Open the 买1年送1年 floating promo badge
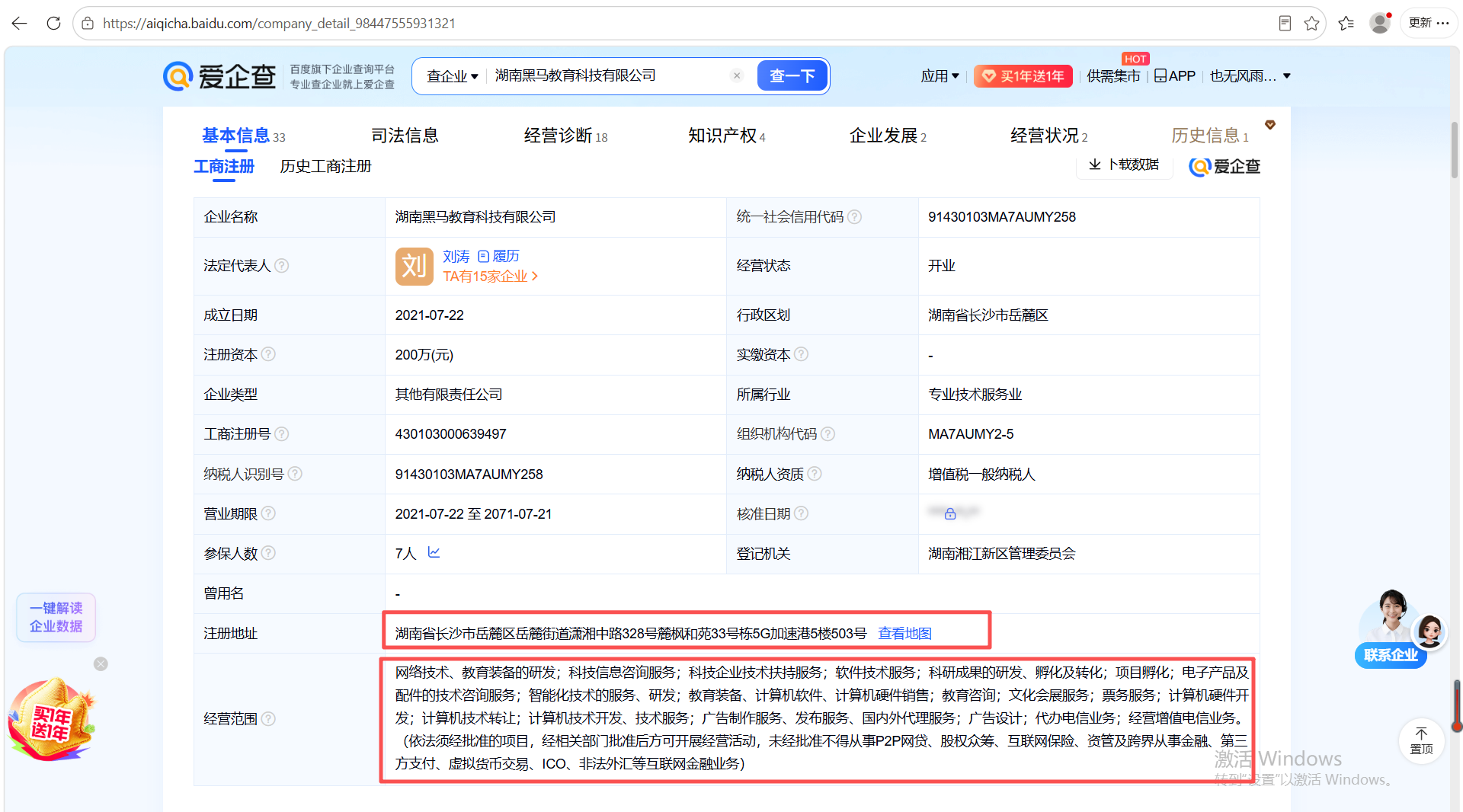Viewport: 1463px width, 812px height. pos(52,720)
